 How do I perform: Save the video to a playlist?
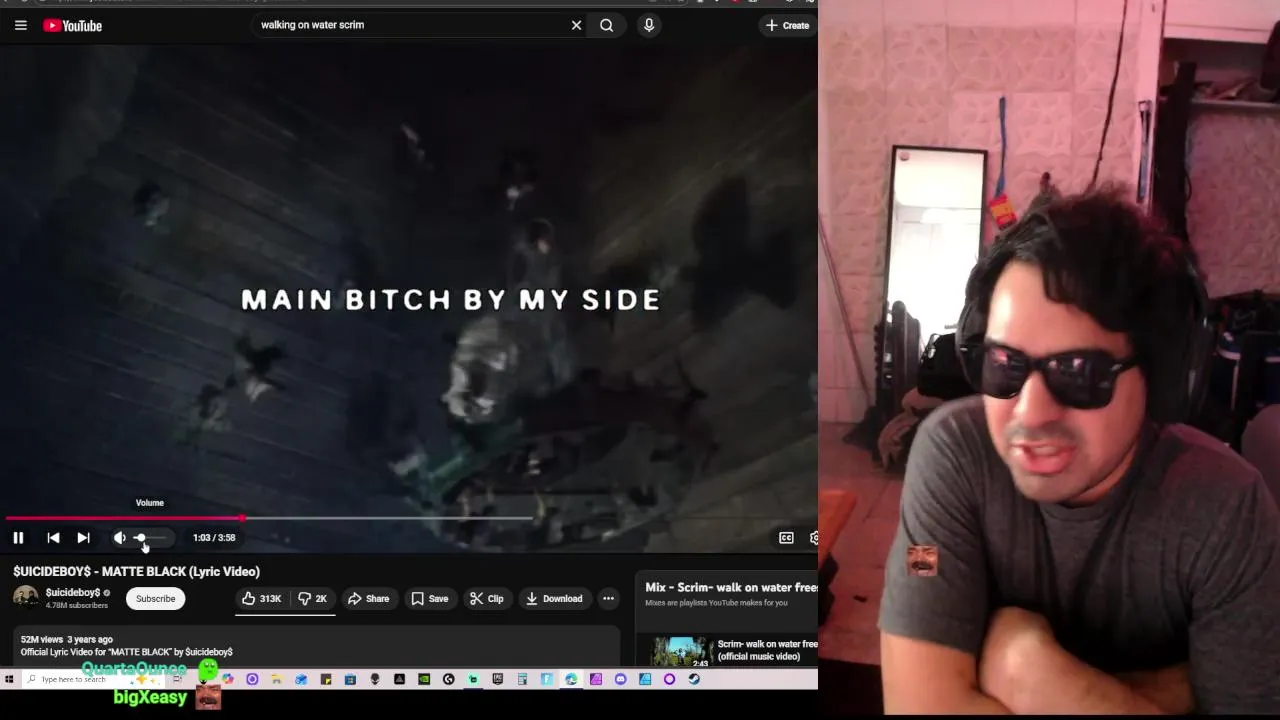430,598
